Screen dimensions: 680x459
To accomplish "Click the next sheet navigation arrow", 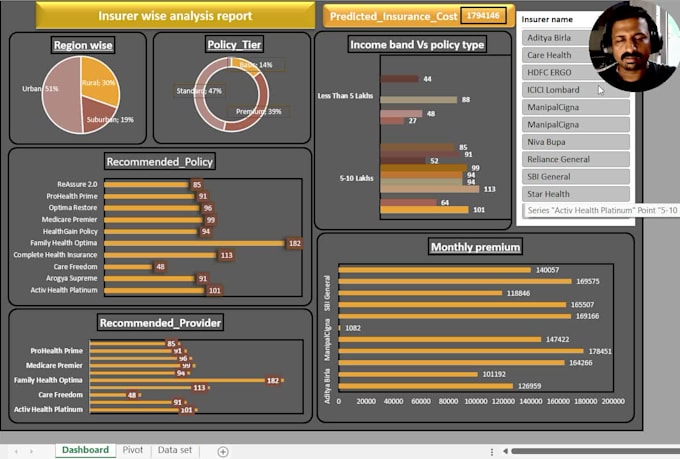I will [x=31, y=452].
